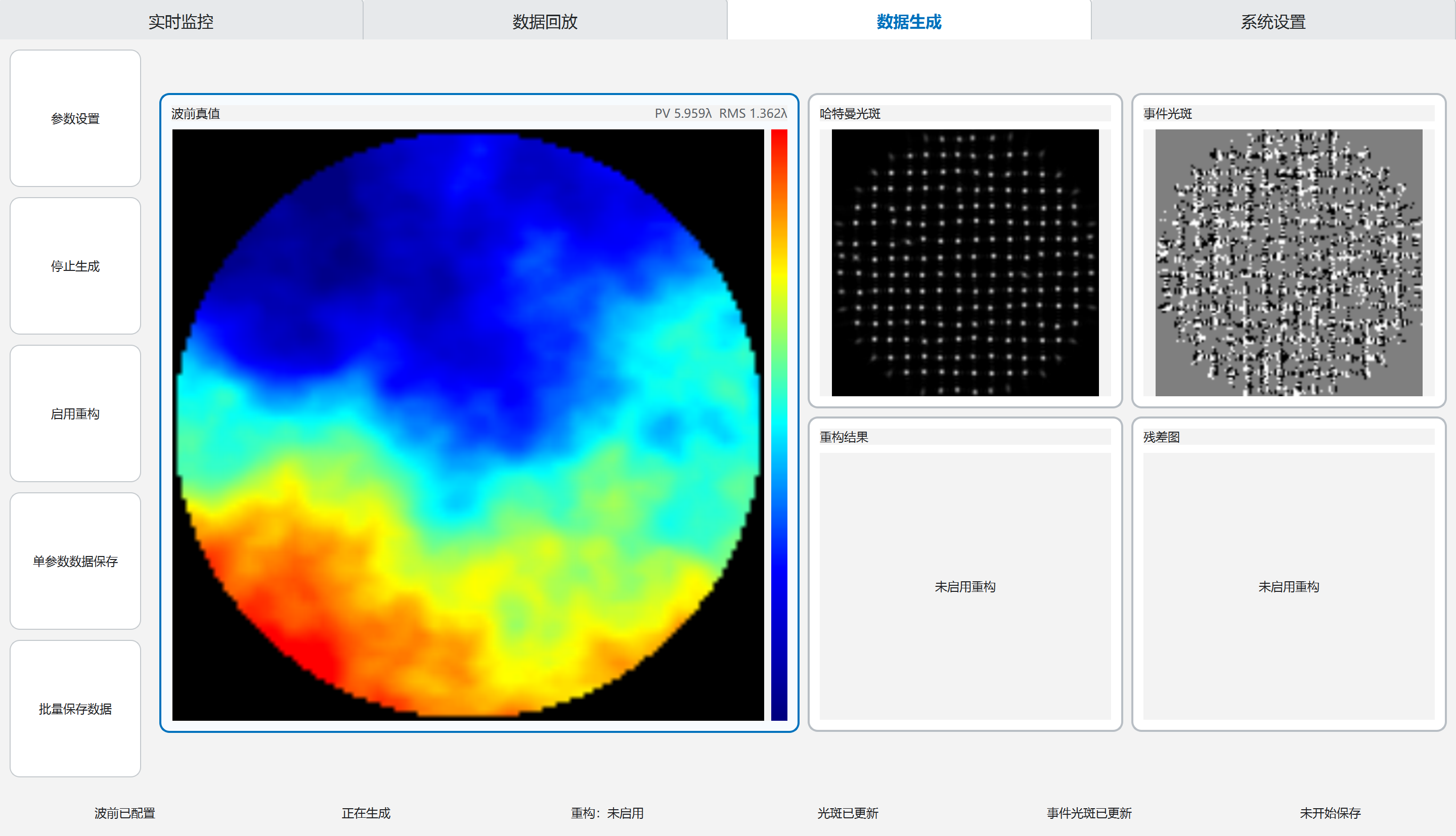Open the 数据回放 tab

tap(545, 21)
